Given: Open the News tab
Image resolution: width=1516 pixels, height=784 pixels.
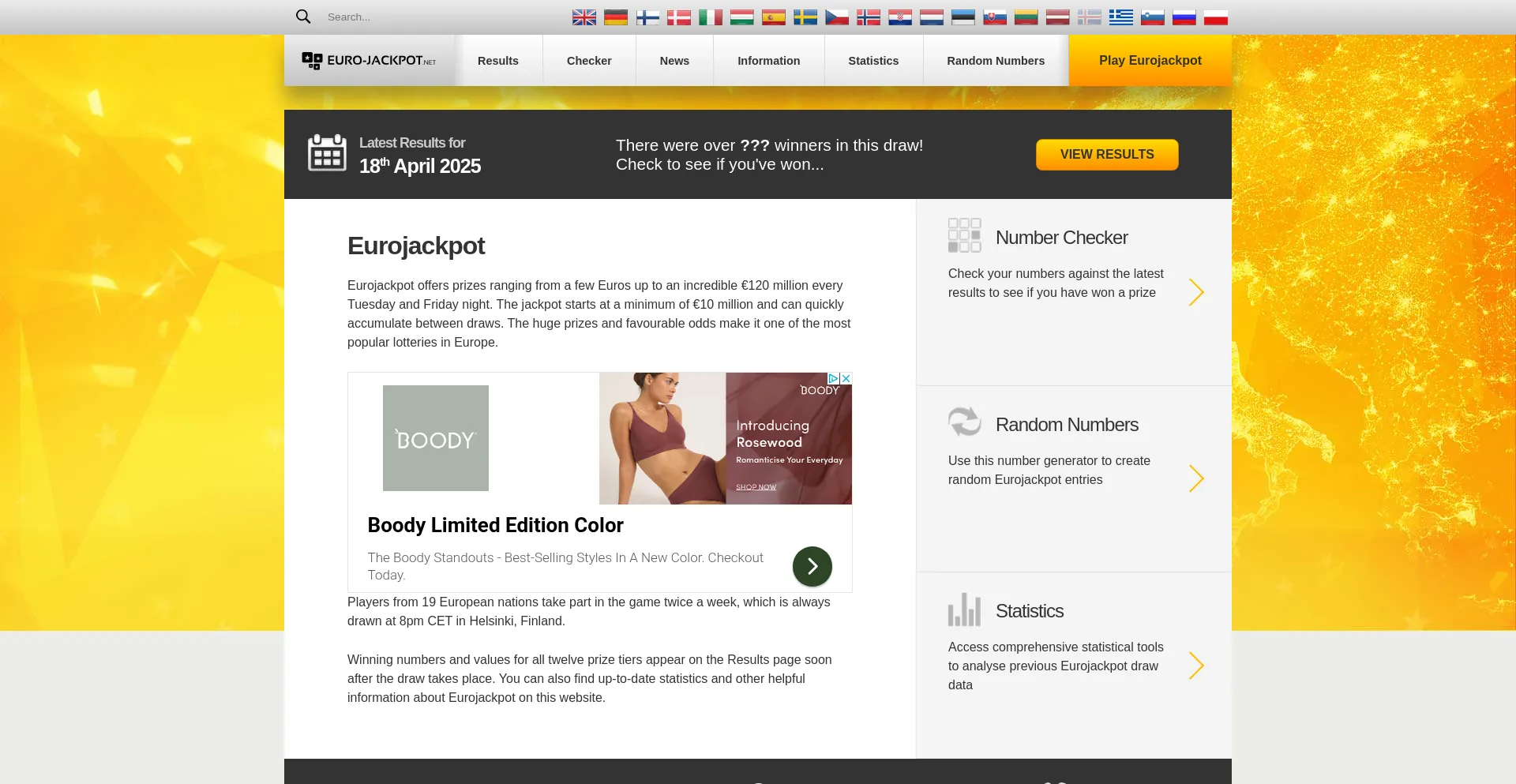Looking at the screenshot, I should [x=674, y=60].
